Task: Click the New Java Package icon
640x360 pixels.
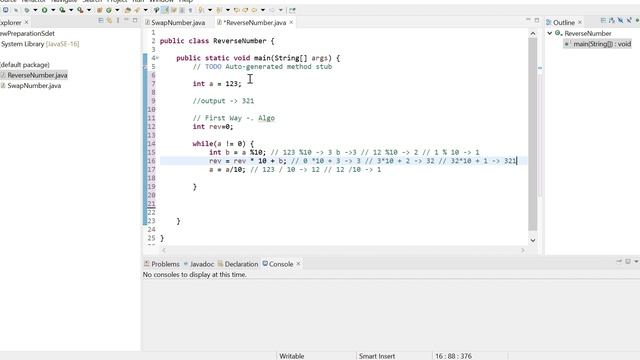Action: 99,10
